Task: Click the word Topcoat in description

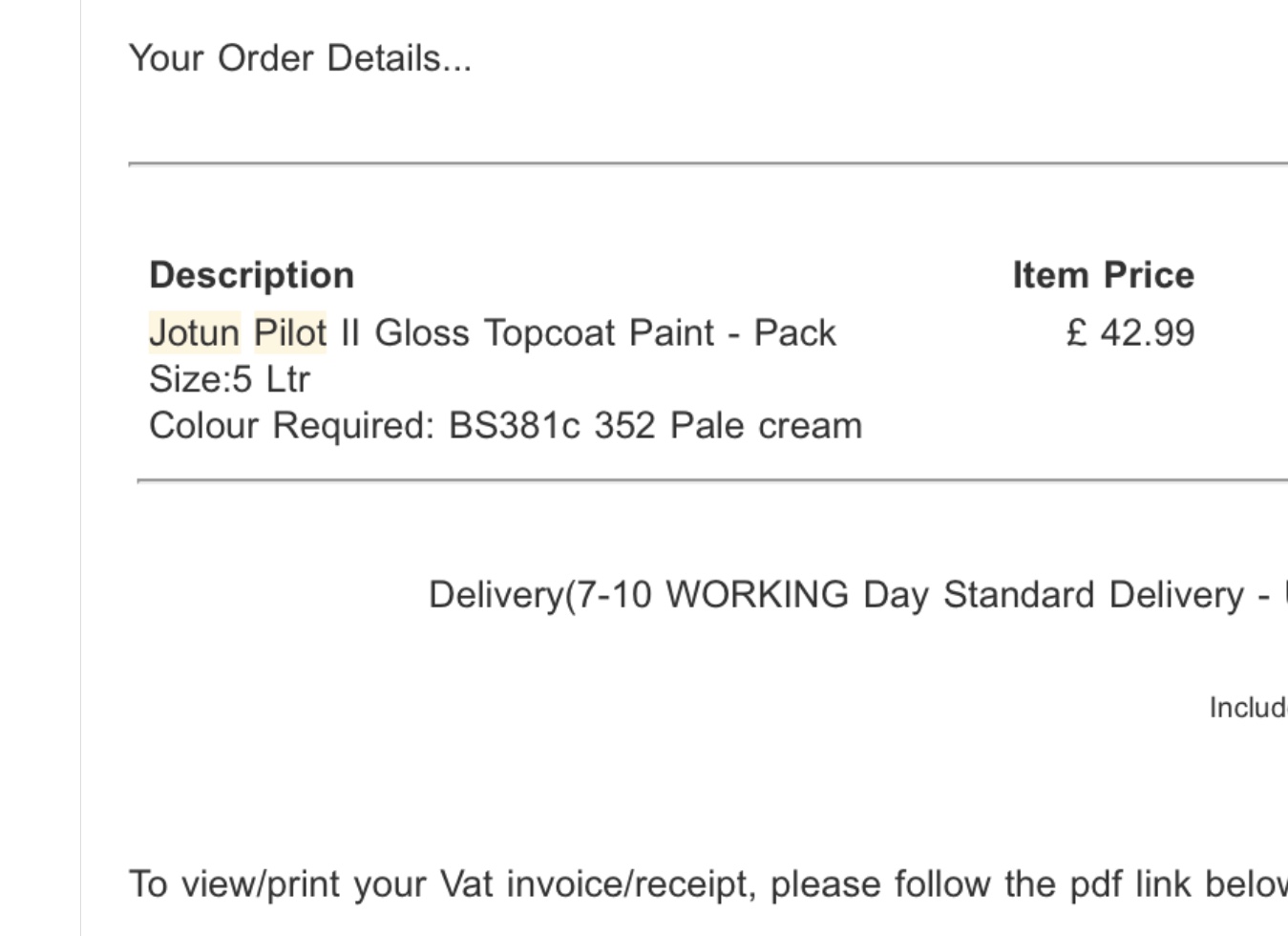Action: click(x=549, y=333)
